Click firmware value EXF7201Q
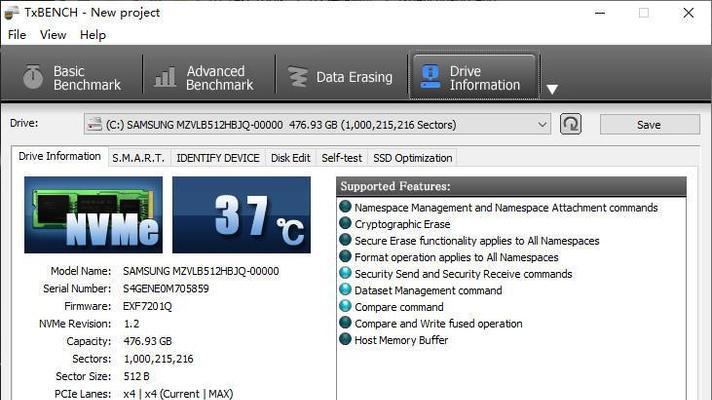The width and height of the screenshot is (712, 400). coord(147,306)
